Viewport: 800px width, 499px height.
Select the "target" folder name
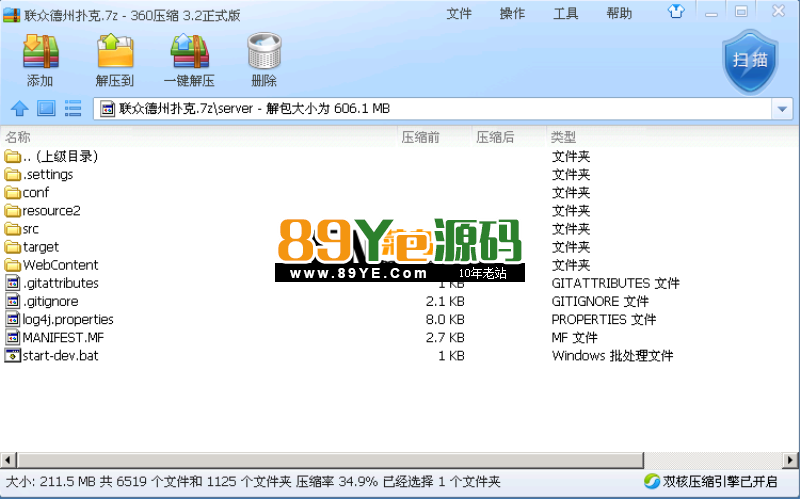click(41, 247)
